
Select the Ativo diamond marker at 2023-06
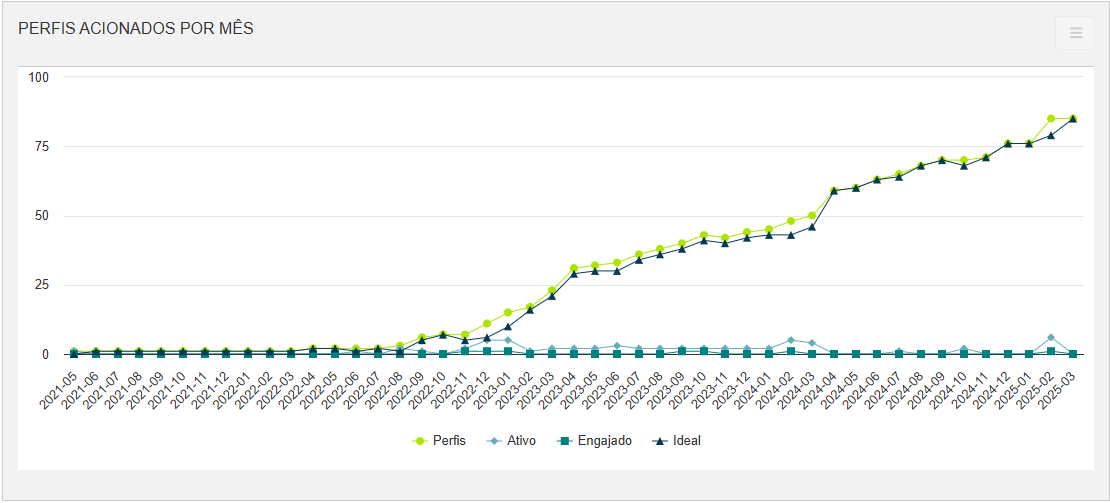[617, 346]
